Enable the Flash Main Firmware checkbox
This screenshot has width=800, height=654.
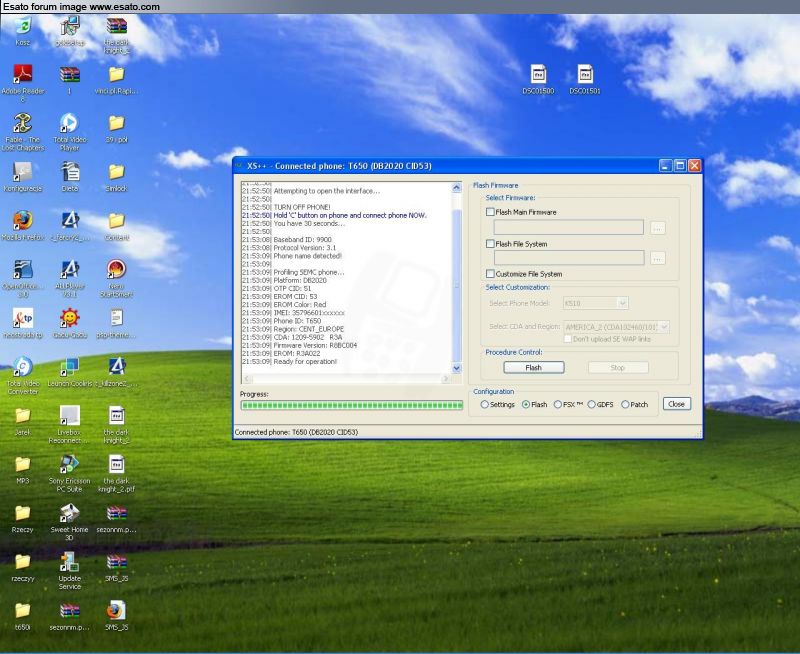[x=490, y=212]
